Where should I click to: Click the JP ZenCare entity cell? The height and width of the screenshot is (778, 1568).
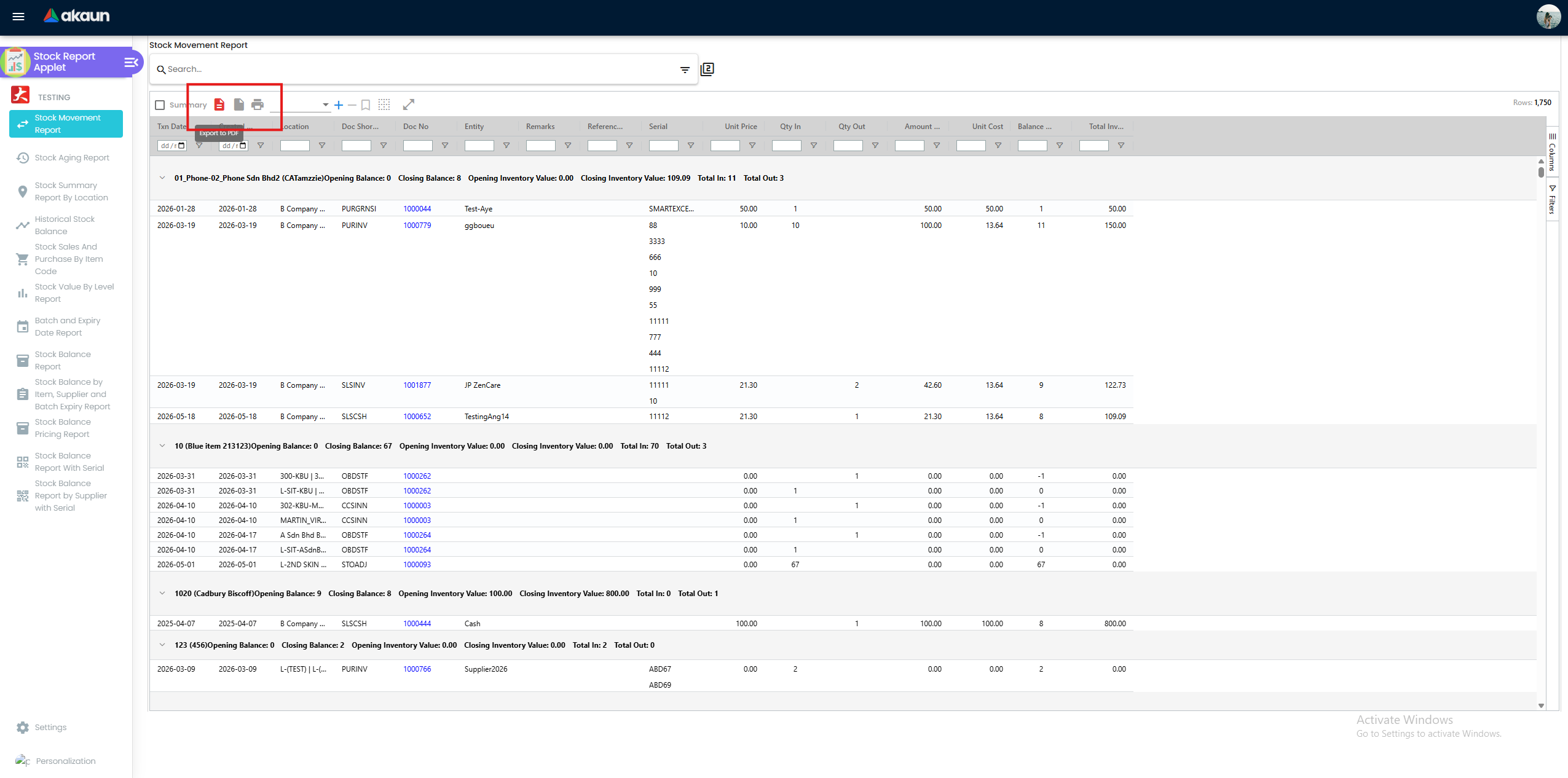point(483,385)
